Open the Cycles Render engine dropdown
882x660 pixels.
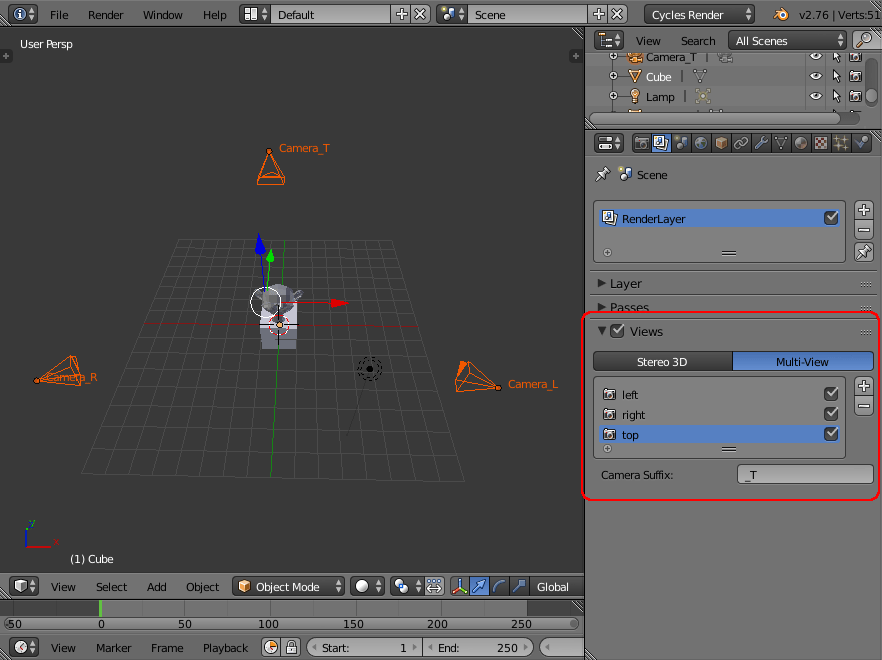click(700, 15)
